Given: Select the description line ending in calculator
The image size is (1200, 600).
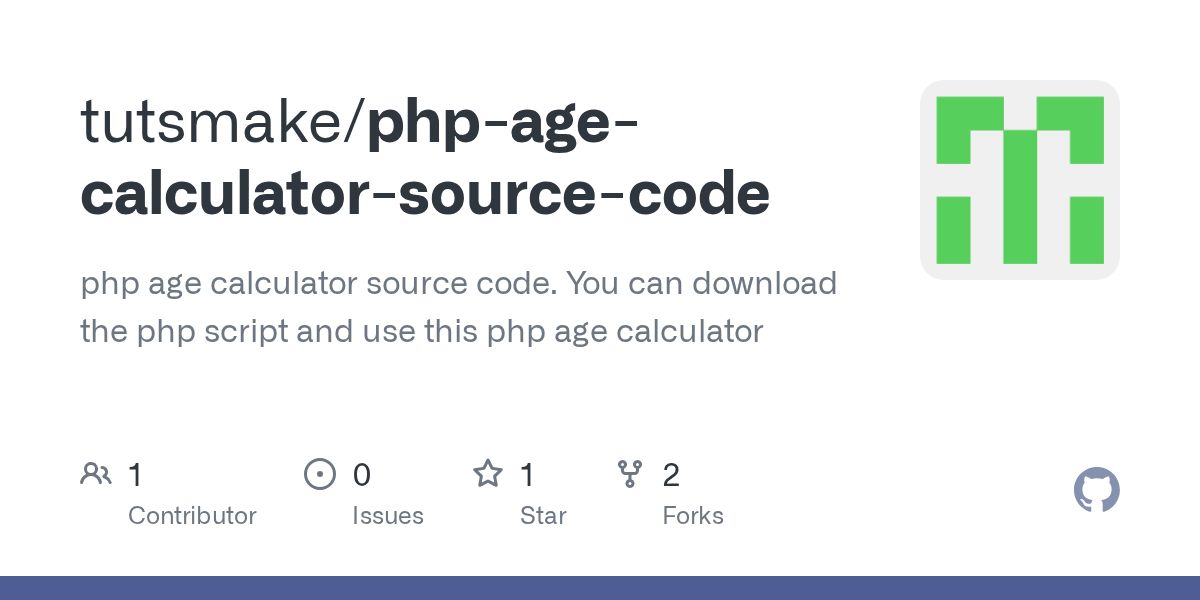Looking at the screenshot, I should pos(421,332).
